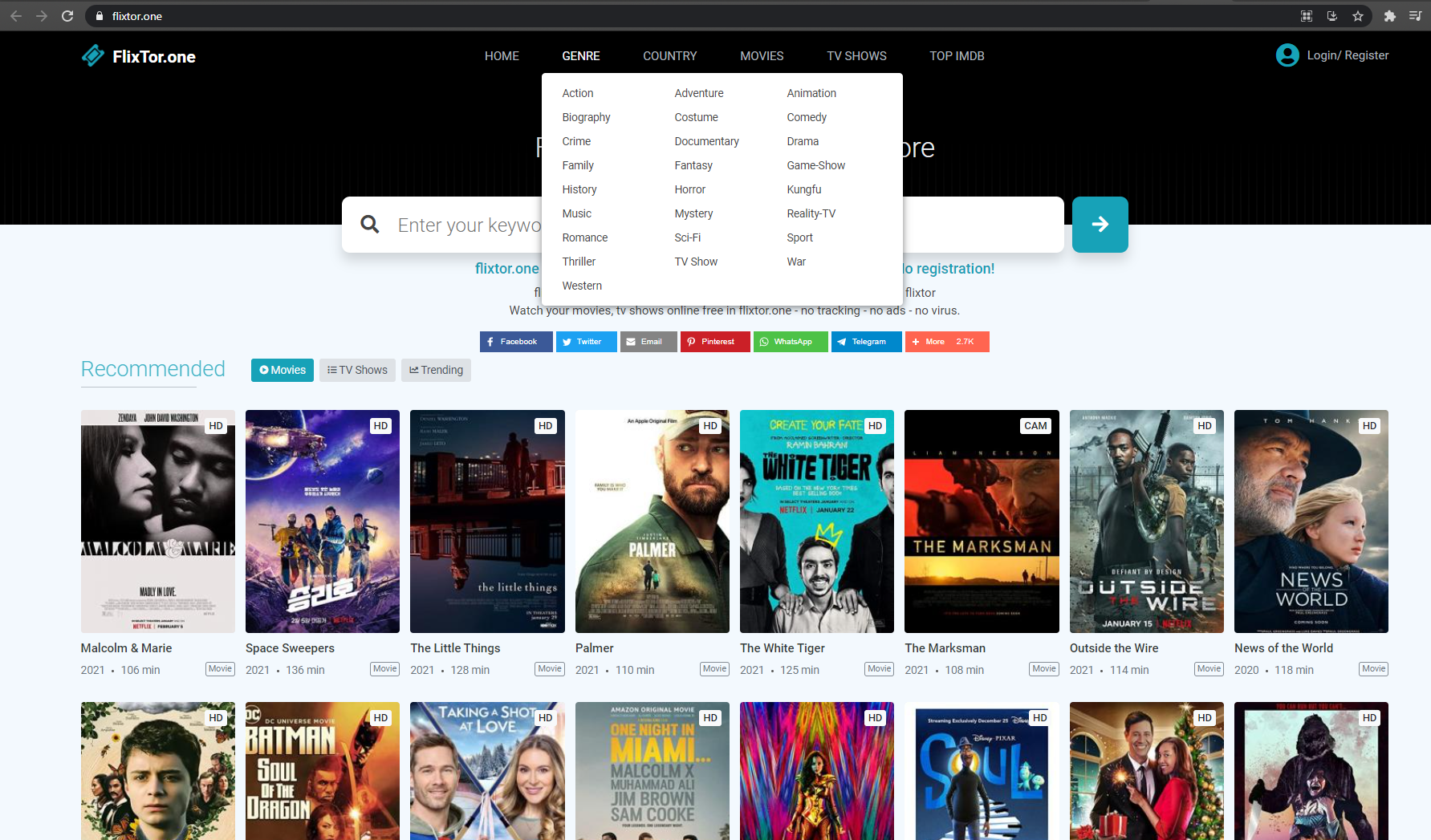Switch to the TV Shows recommended tab
This screenshot has width=1431, height=840.
357,370
